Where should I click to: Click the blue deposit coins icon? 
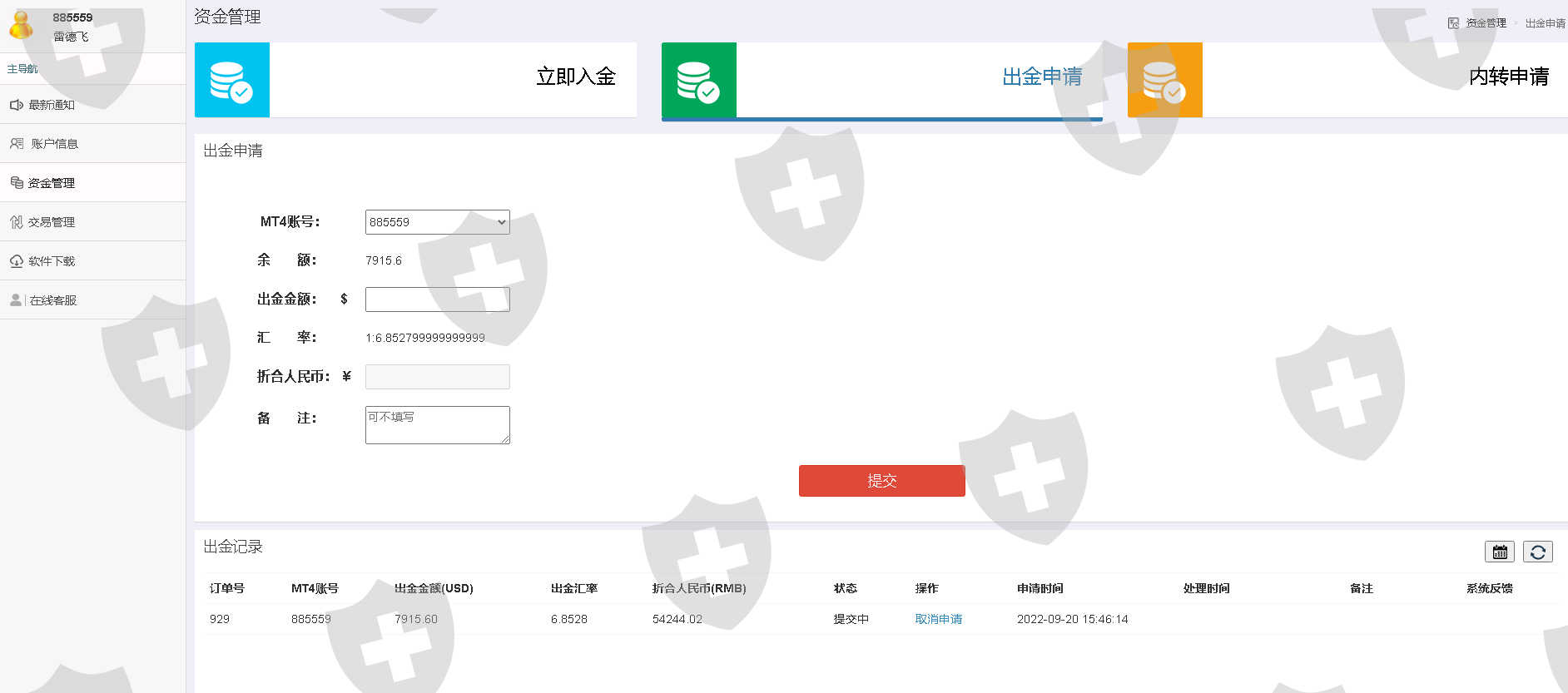231,80
